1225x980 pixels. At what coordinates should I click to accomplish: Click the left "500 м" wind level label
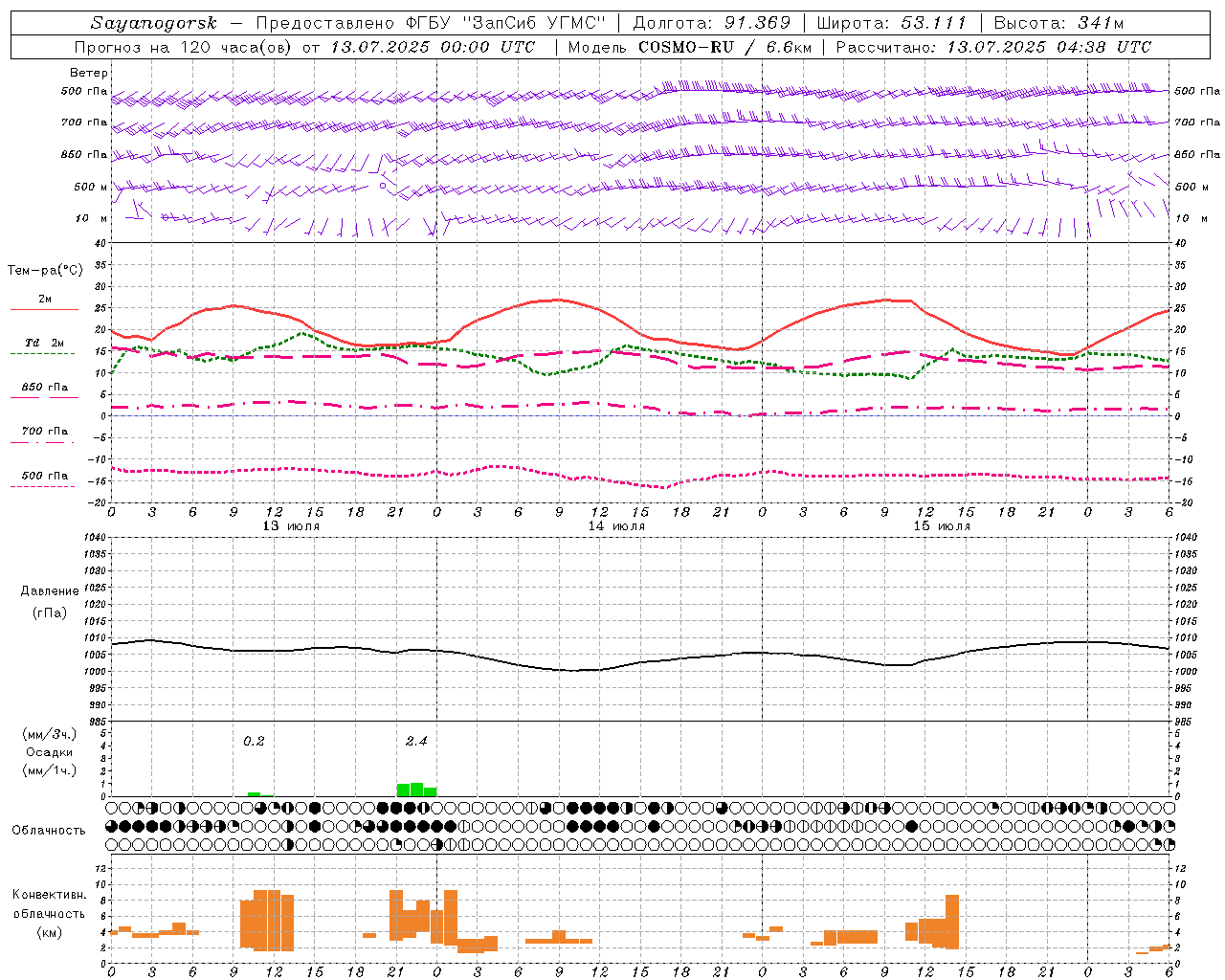coord(92,187)
